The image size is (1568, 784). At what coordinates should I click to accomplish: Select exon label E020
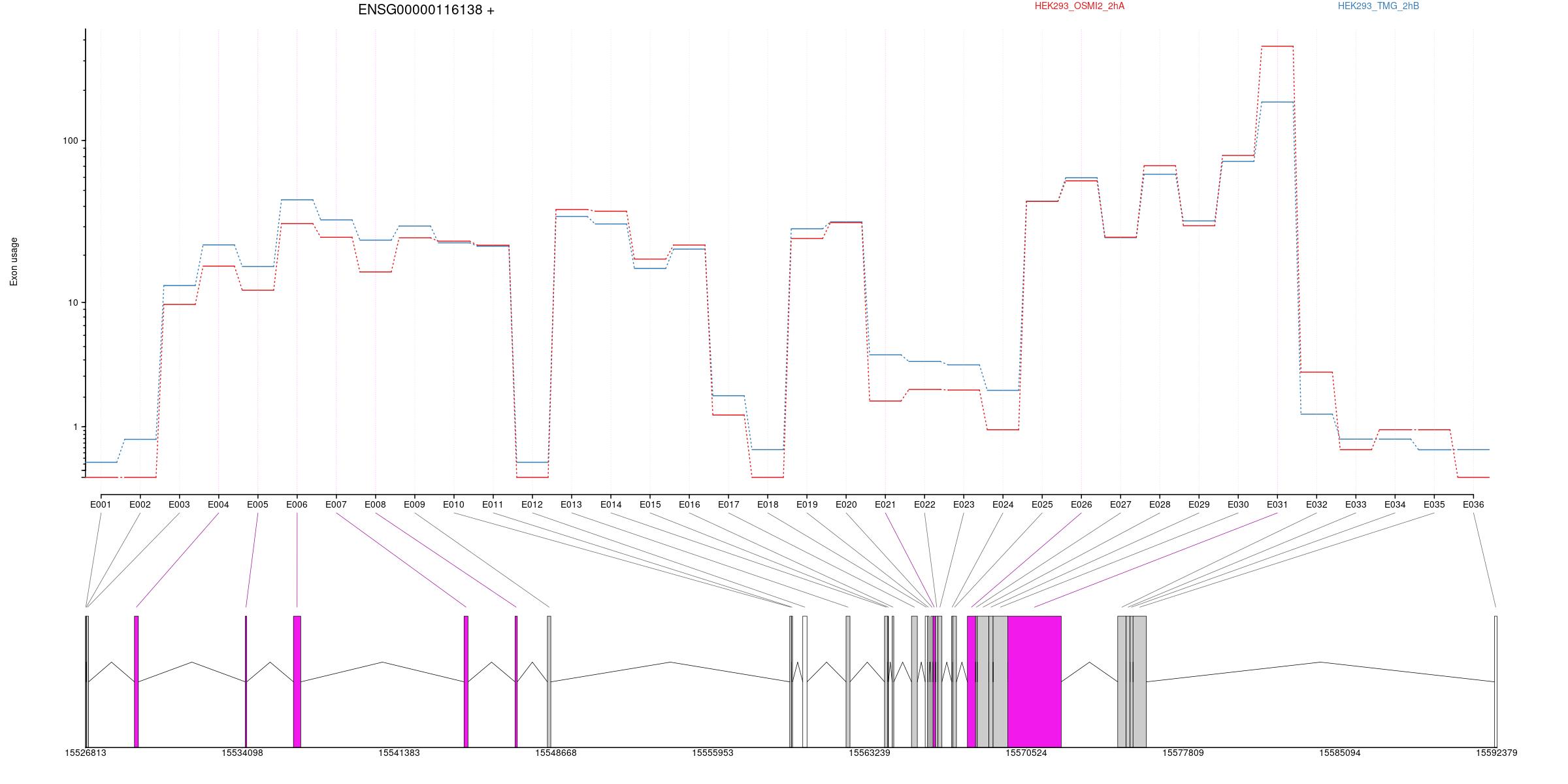846,504
